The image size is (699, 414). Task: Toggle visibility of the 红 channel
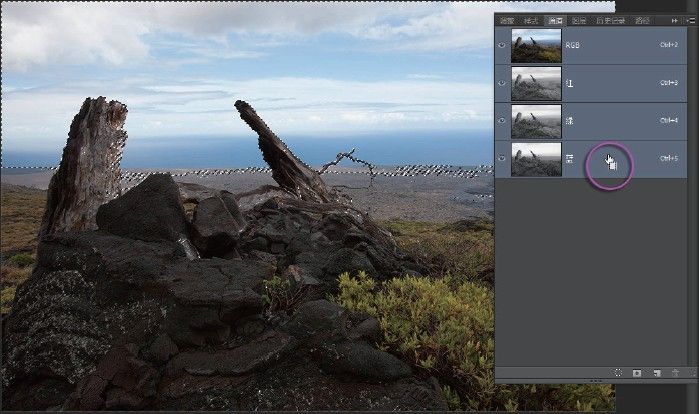pyautogui.click(x=503, y=83)
